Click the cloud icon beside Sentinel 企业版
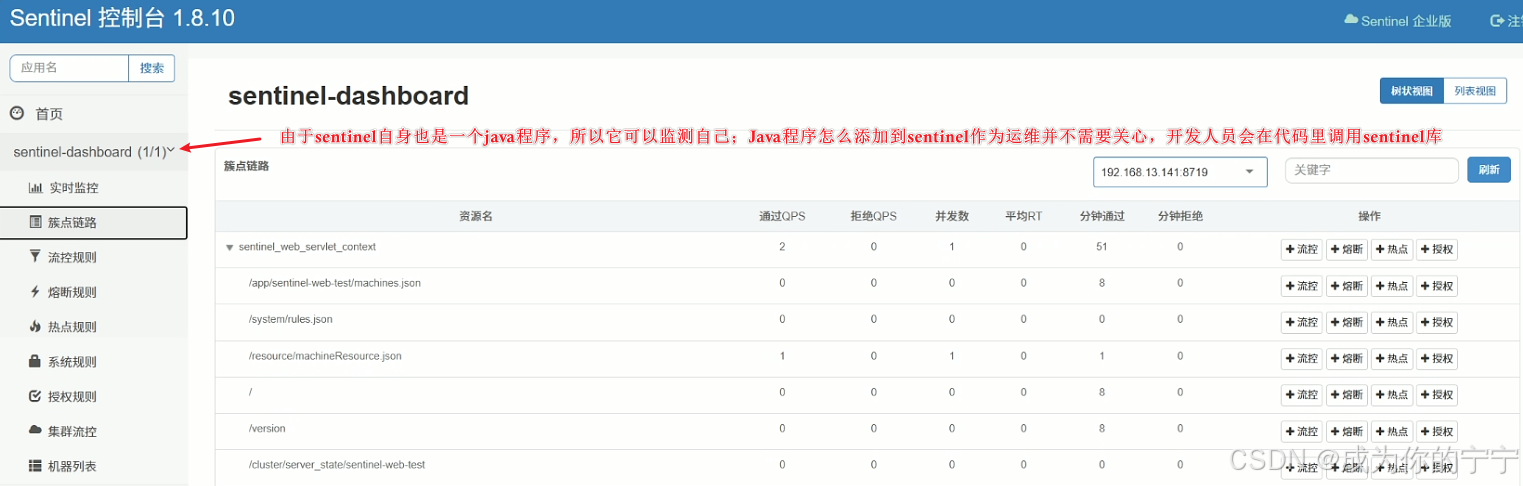The height and width of the screenshot is (486, 1523). coord(1351,20)
